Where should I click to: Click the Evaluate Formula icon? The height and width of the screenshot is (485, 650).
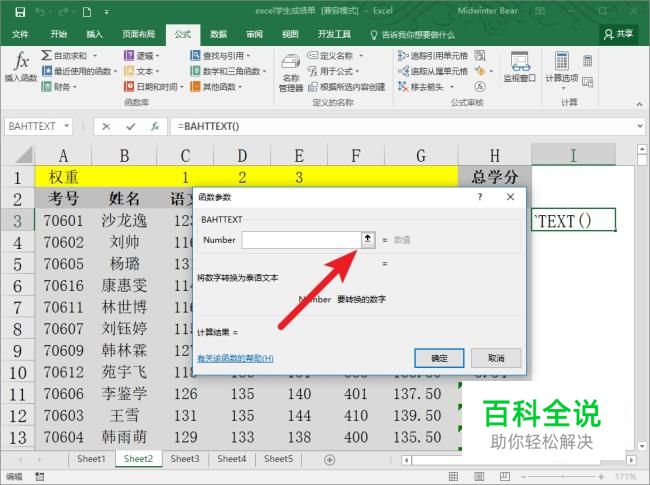[x=480, y=87]
